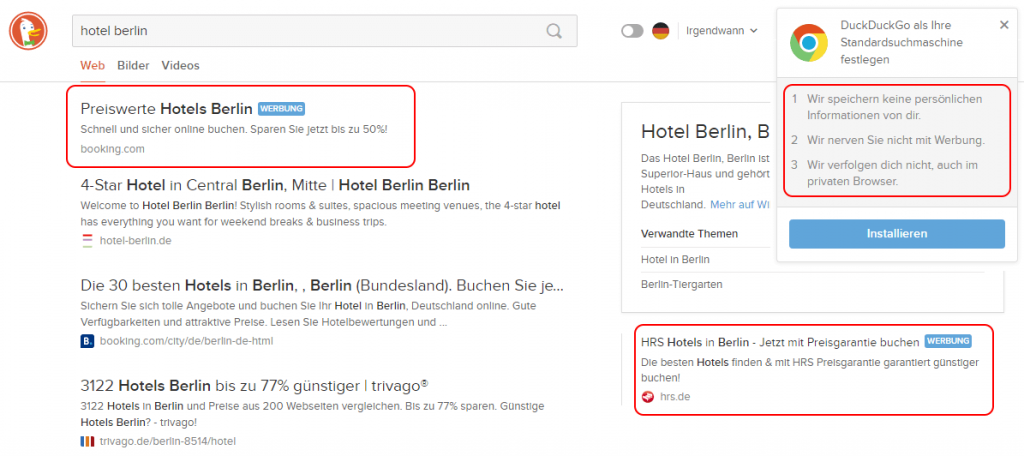Click the popup title 'DuckDuckGo als Ihre Standardsuchmaschine festlegen'

[x=901, y=42]
